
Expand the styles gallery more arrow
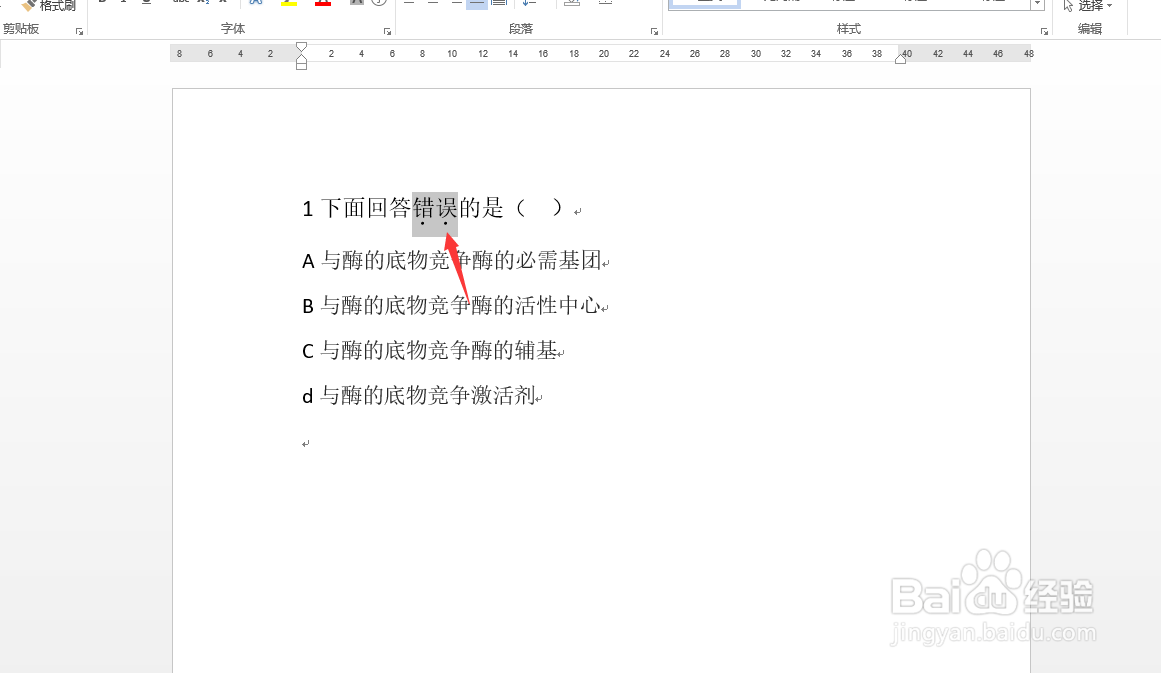click(1037, 4)
